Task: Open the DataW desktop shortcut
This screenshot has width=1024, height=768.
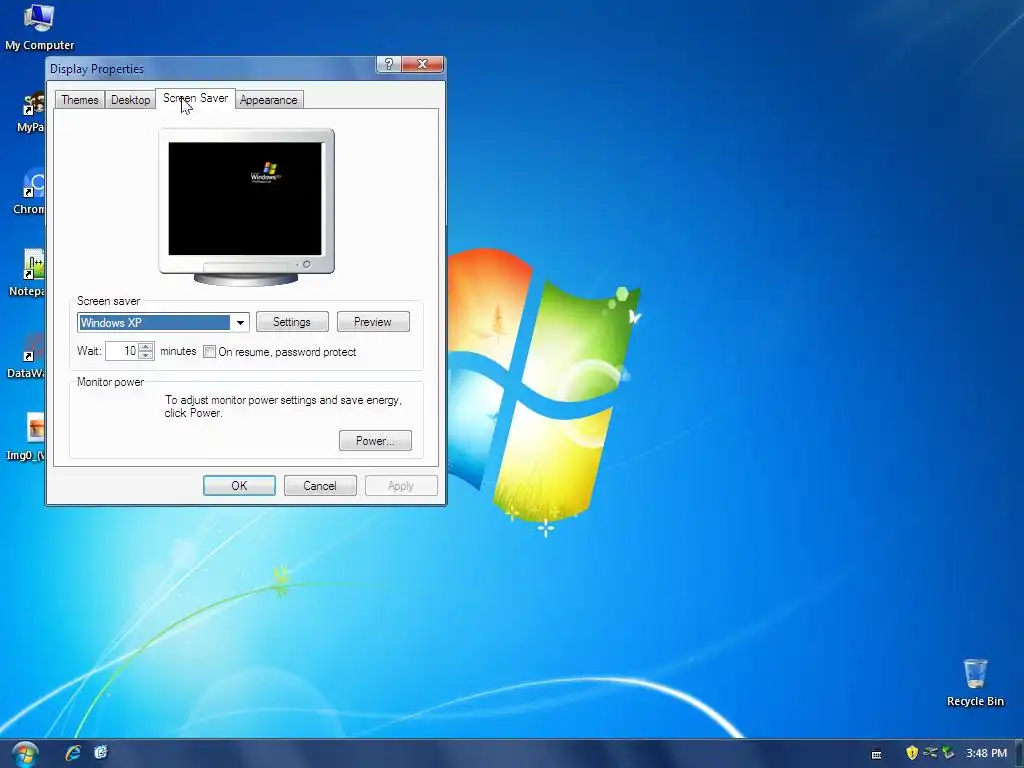Action: (x=27, y=355)
